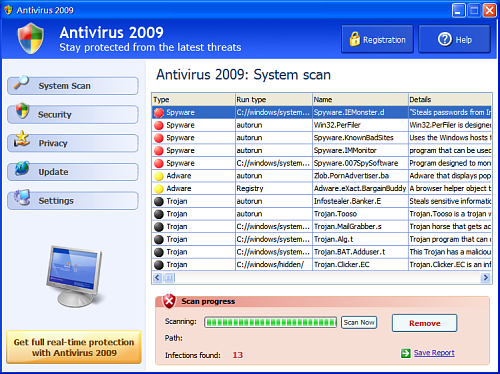
Task: Sort by the Type column header
Action: point(194,100)
